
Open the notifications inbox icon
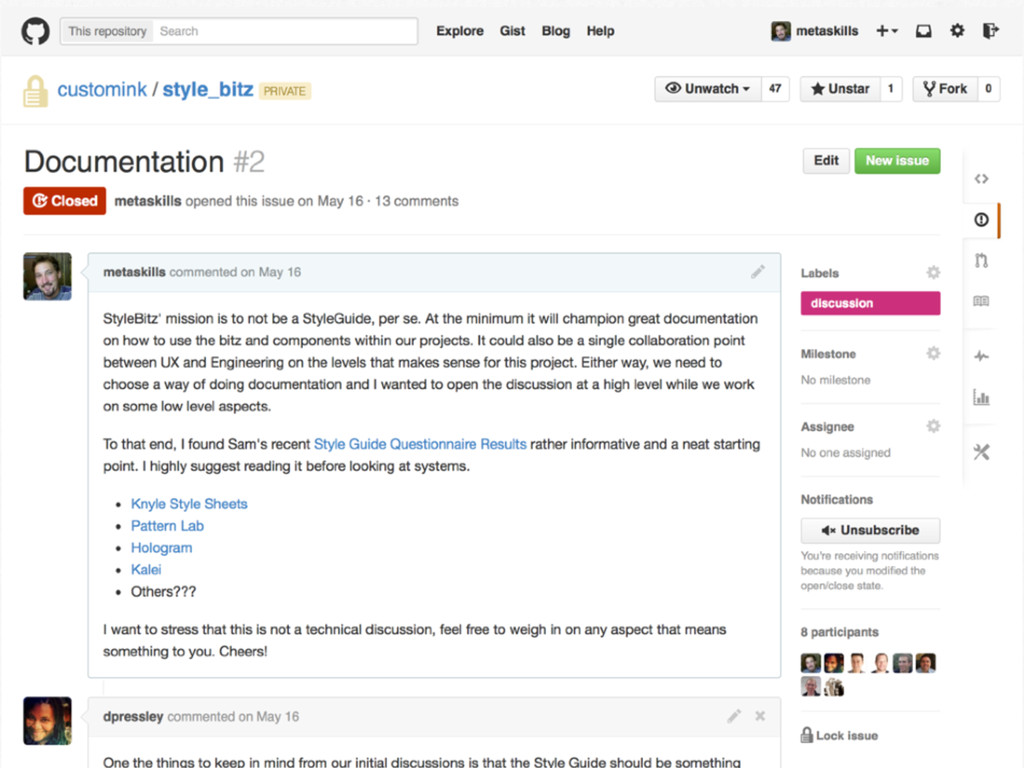923,31
